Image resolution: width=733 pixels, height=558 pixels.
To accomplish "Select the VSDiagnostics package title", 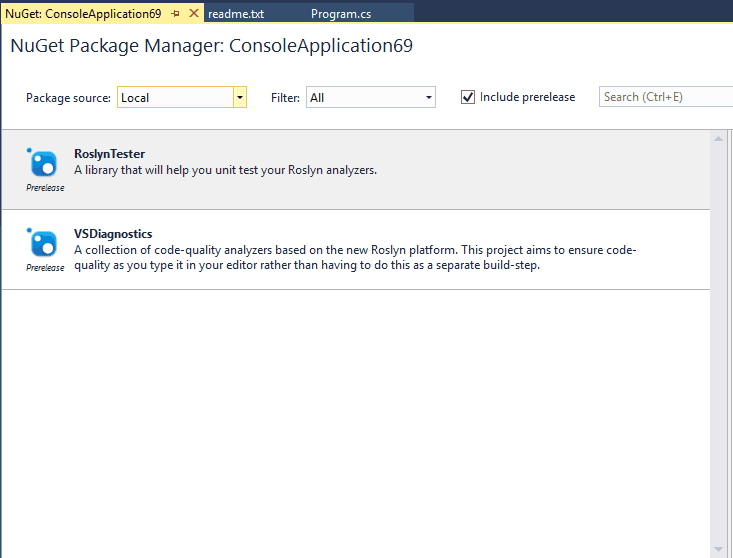I will pyautogui.click(x=113, y=234).
